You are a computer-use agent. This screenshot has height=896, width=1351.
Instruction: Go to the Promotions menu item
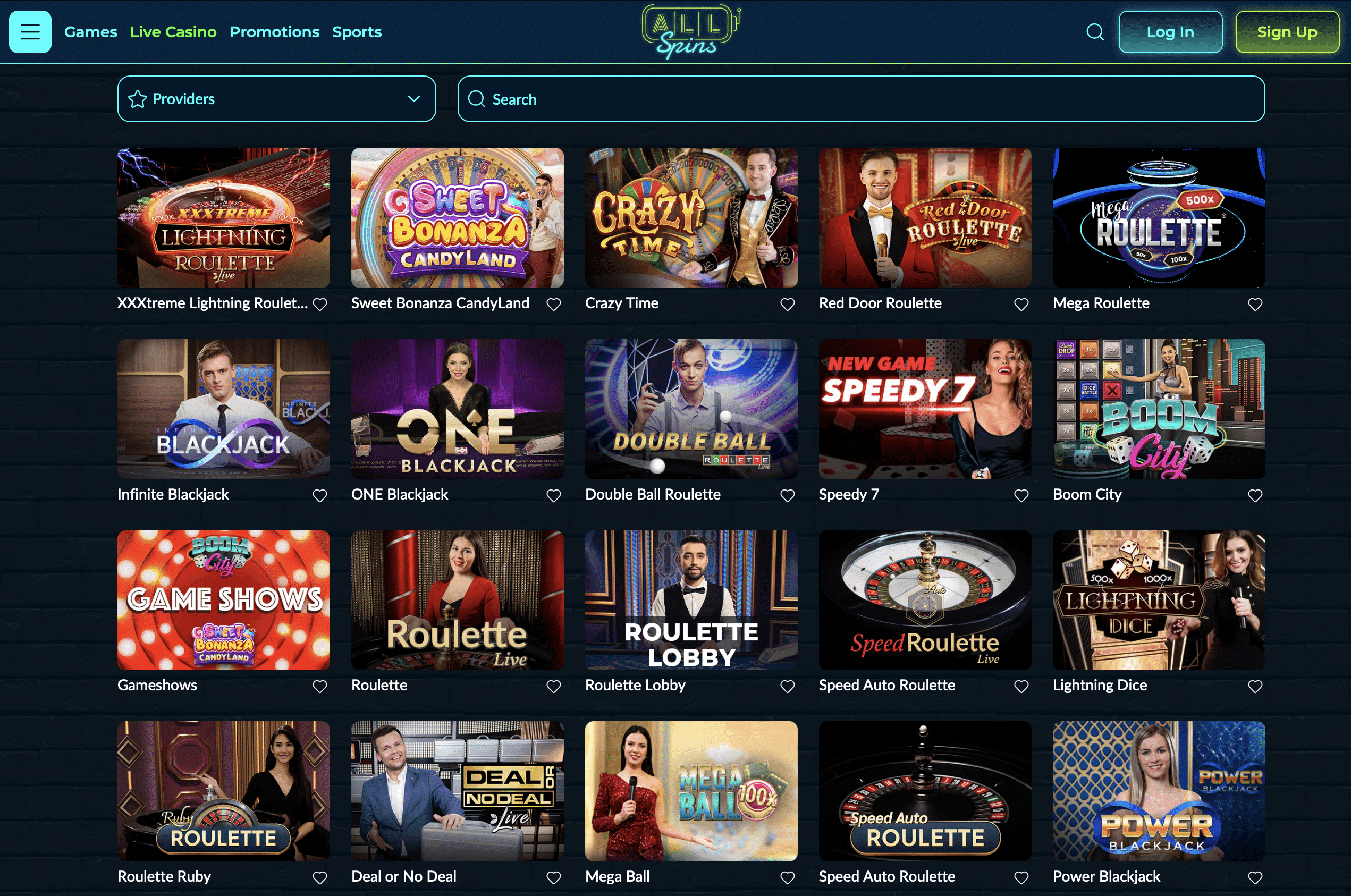click(x=274, y=32)
